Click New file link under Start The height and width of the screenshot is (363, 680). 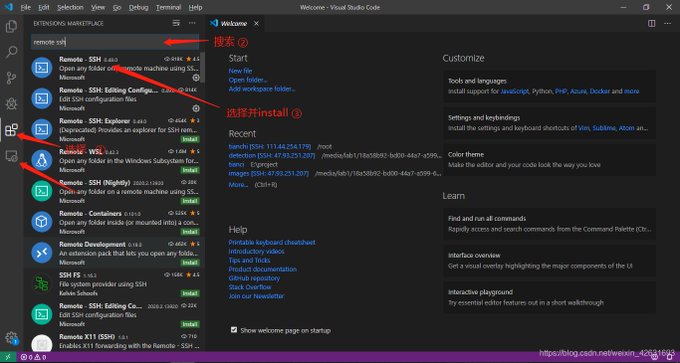click(x=240, y=71)
